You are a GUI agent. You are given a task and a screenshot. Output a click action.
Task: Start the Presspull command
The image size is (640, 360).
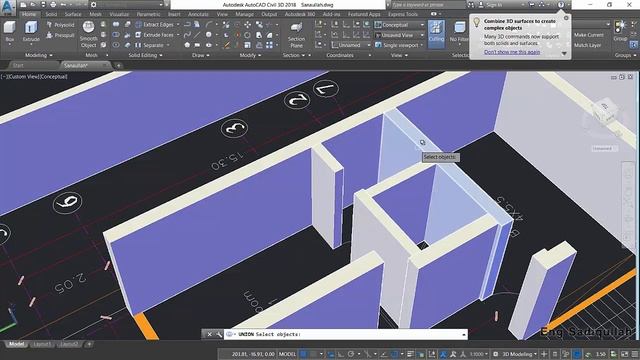tap(60, 36)
